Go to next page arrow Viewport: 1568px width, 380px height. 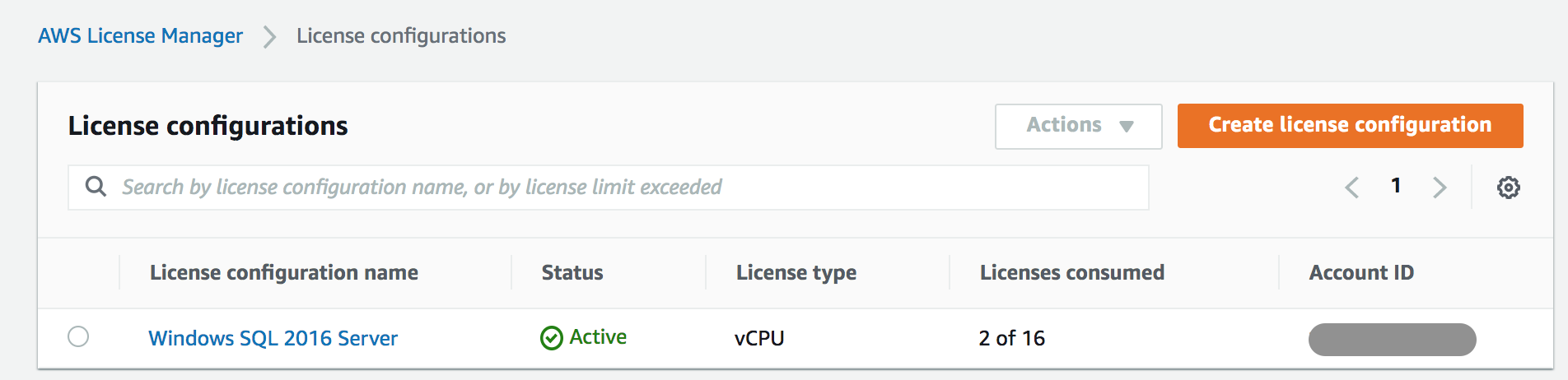click(1439, 188)
